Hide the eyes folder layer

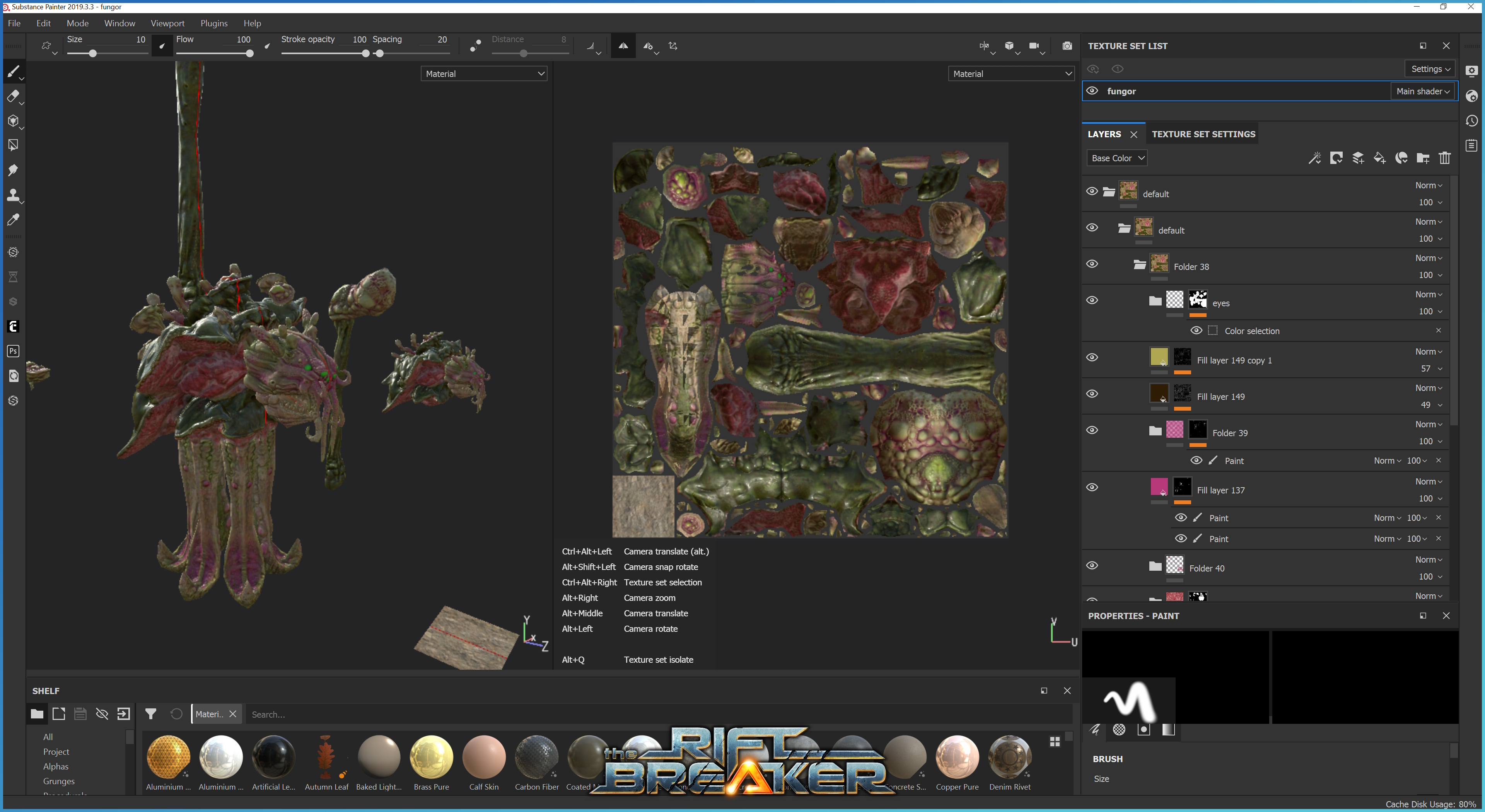1092,300
